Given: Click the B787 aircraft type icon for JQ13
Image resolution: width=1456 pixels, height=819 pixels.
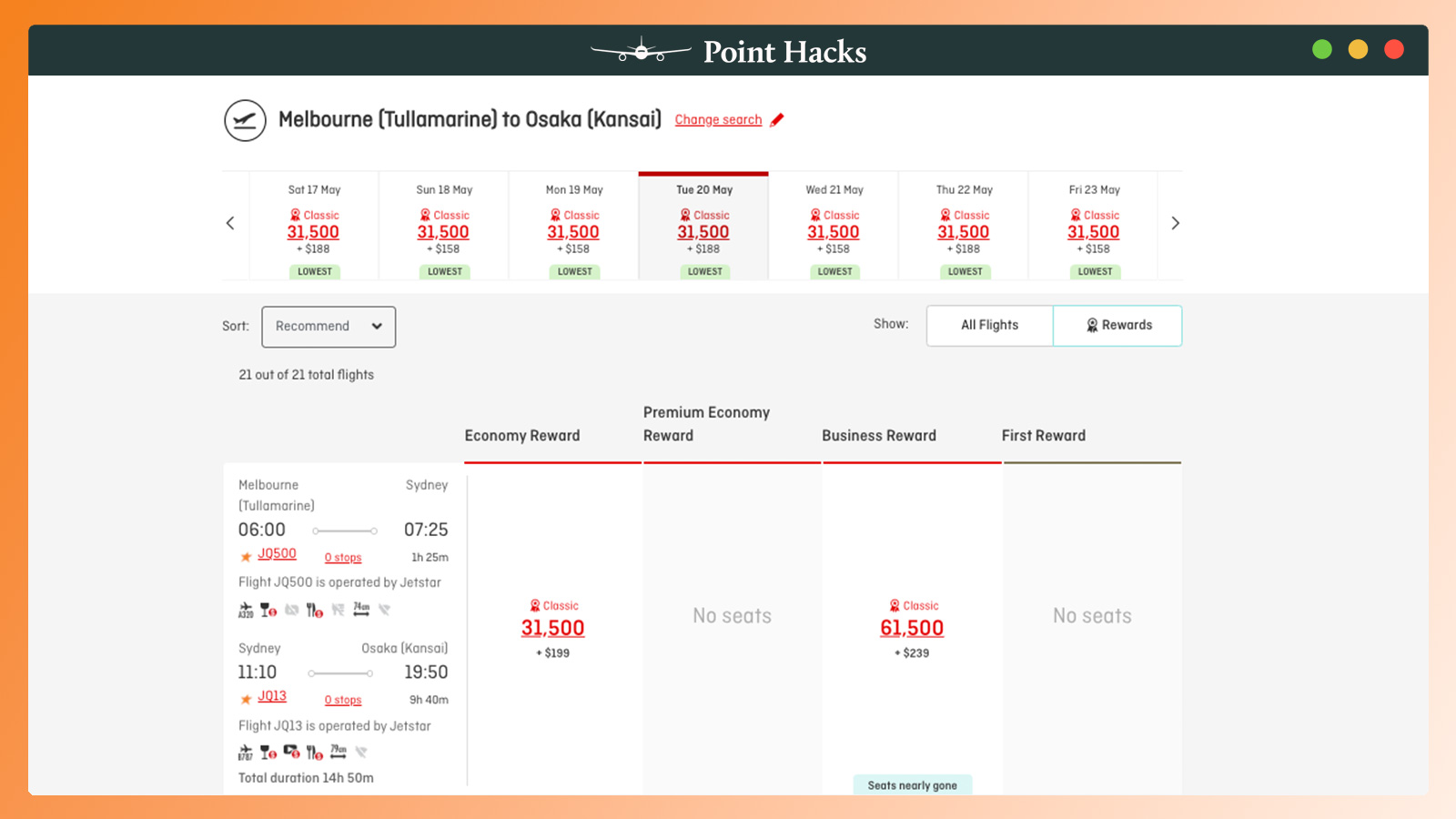Looking at the screenshot, I should [x=246, y=753].
